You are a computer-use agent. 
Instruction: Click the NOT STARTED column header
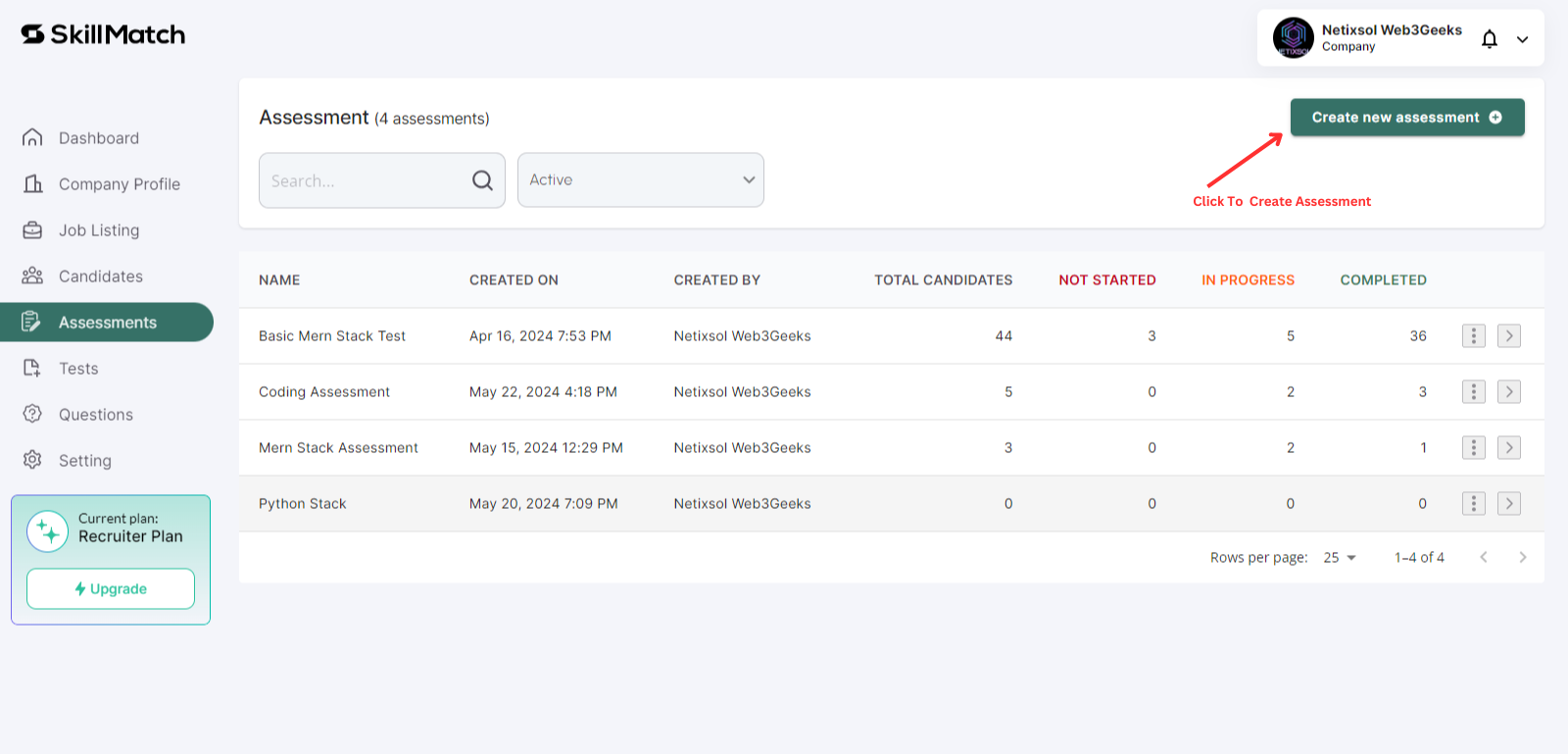(1107, 280)
